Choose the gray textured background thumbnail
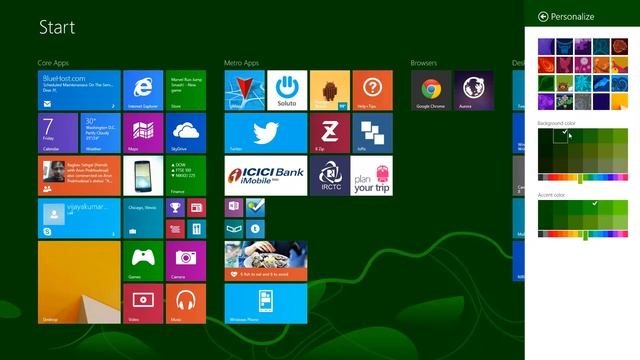Viewport: 640px width, 360px height. pos(583,102)
